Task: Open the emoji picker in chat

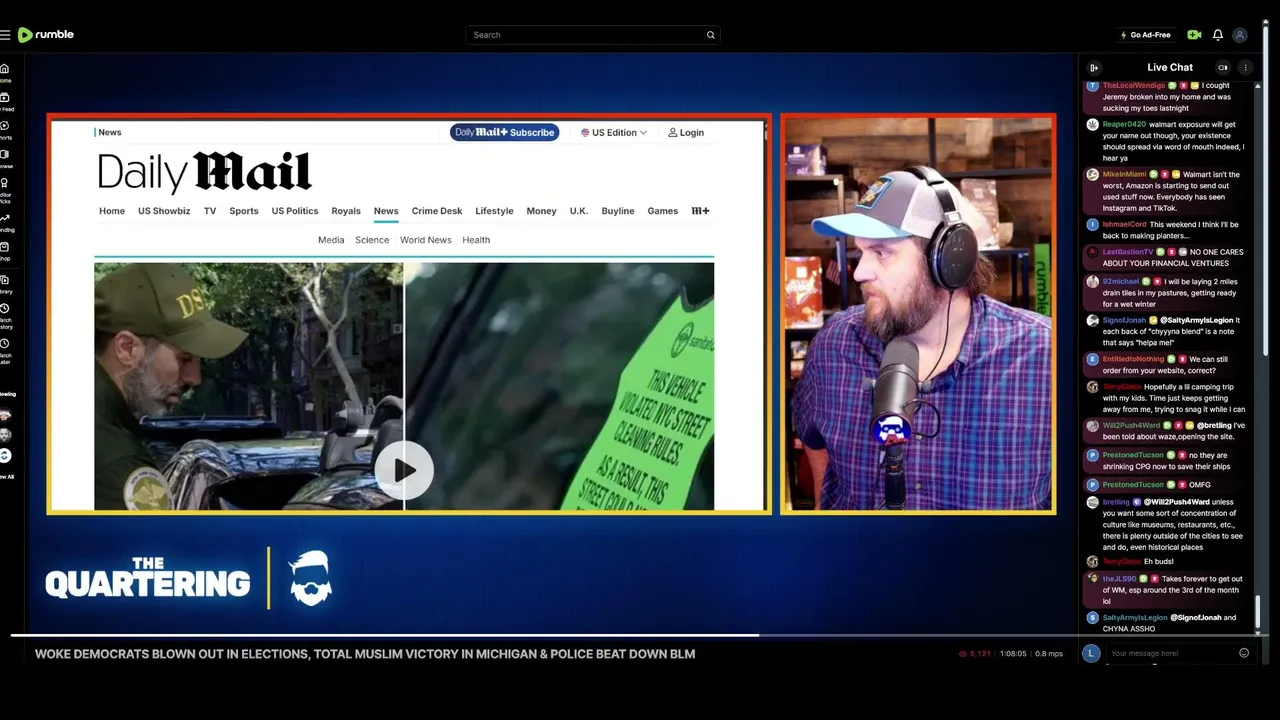Action: (x=1244, y=653)
